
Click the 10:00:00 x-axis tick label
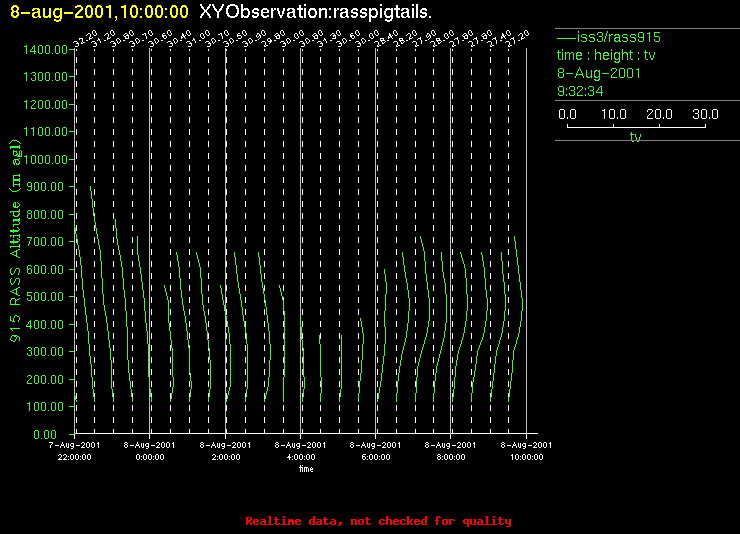pos(527,457)
